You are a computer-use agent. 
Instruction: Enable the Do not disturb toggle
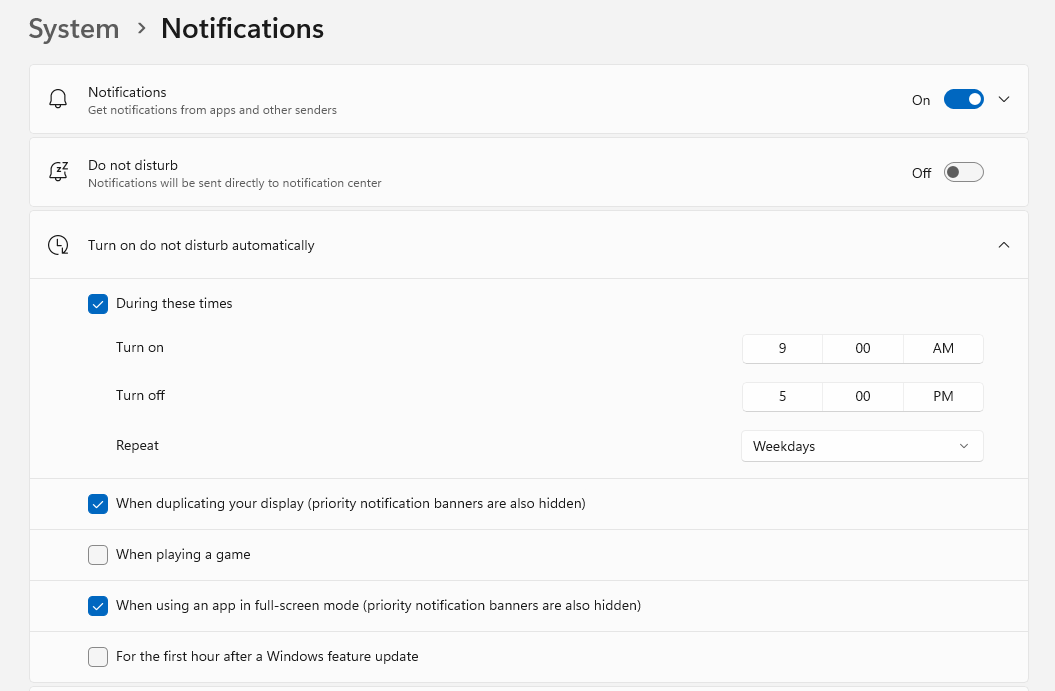point(963,172)
